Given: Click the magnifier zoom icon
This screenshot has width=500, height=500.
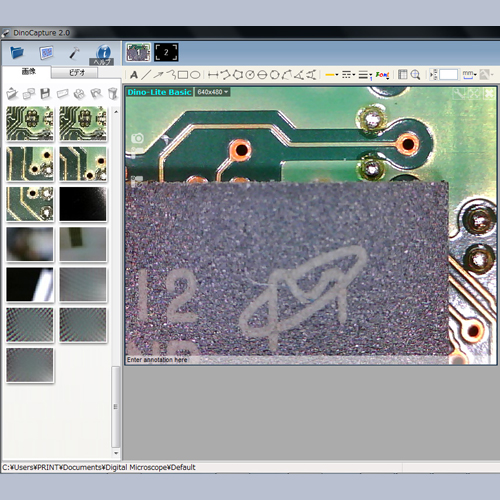Looking at the screenshot, I should coord(415,75).
